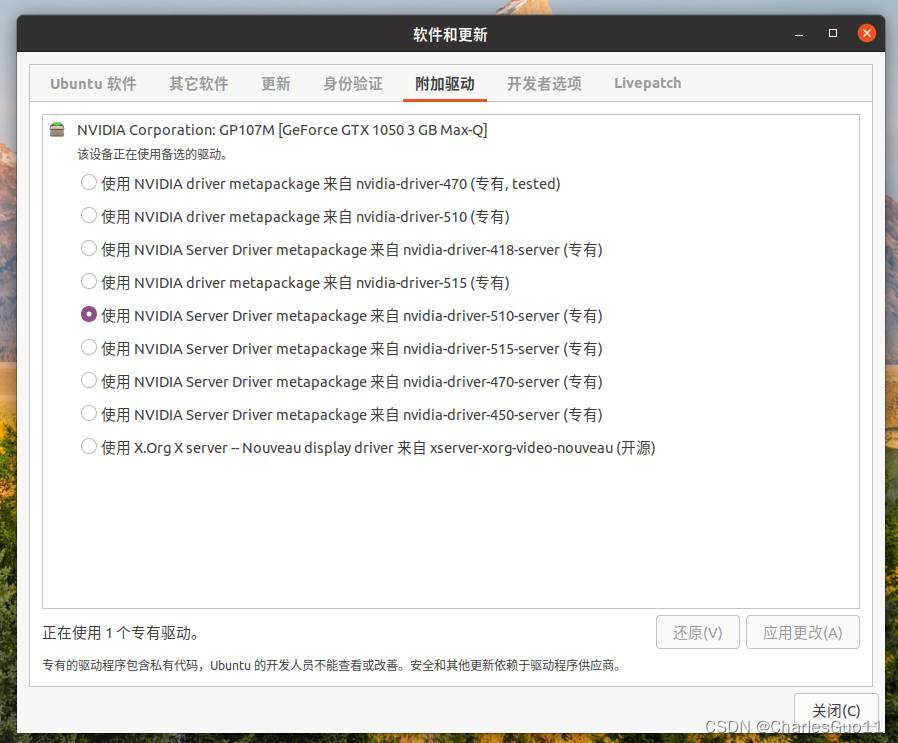Select the nvidia-driver-515 proprietary driver

tap(88, 282)
